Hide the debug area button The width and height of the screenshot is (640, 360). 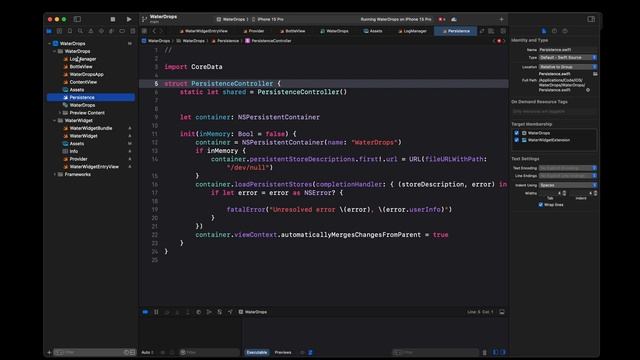(x=502, y=312)
